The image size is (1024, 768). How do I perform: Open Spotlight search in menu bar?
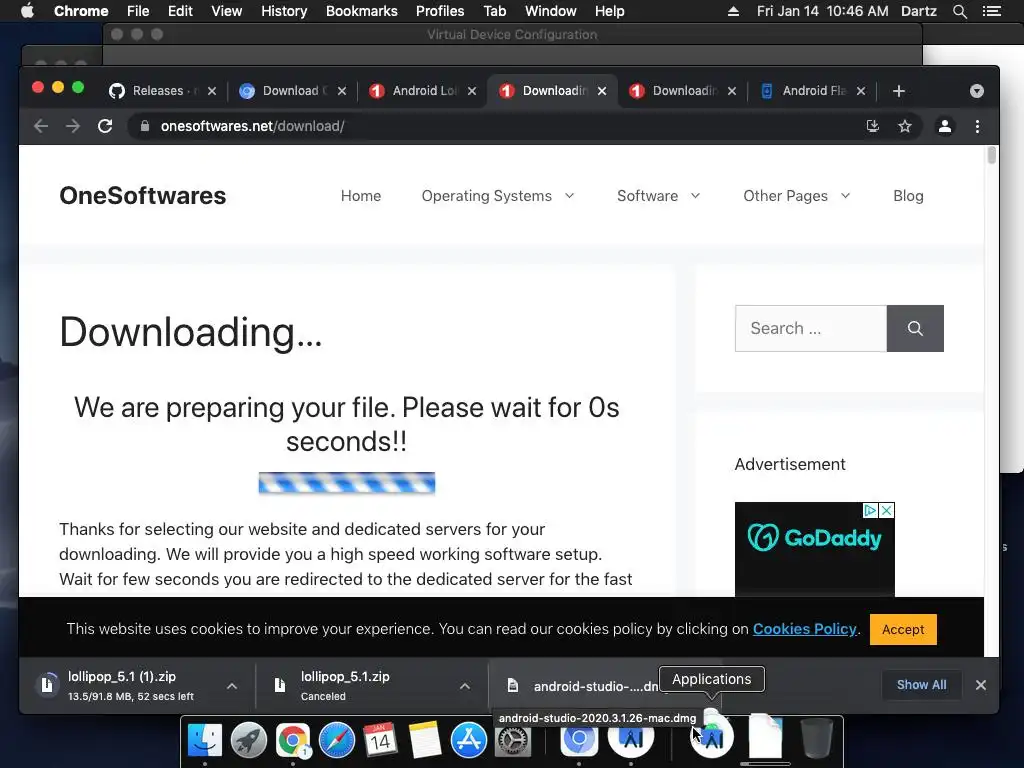959,11
